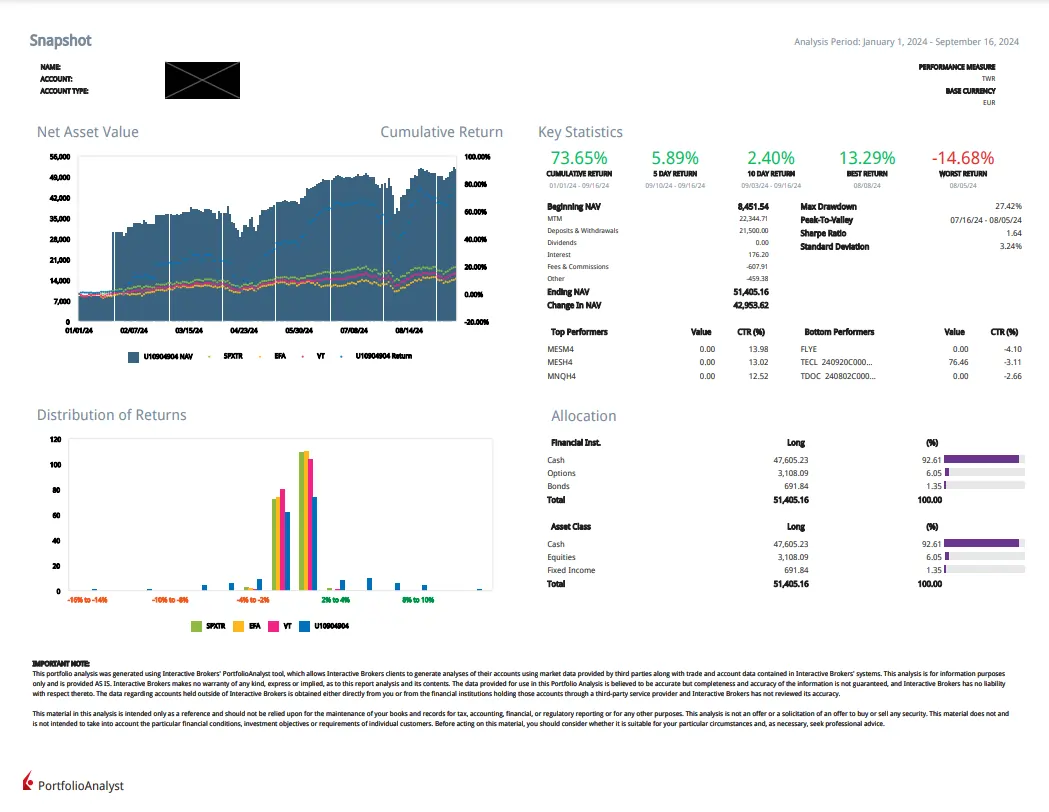Click the Cash percentage bar under Financial Inst.
The height and width of the screenshot is (812, 1049).
(x=984, y=460)
